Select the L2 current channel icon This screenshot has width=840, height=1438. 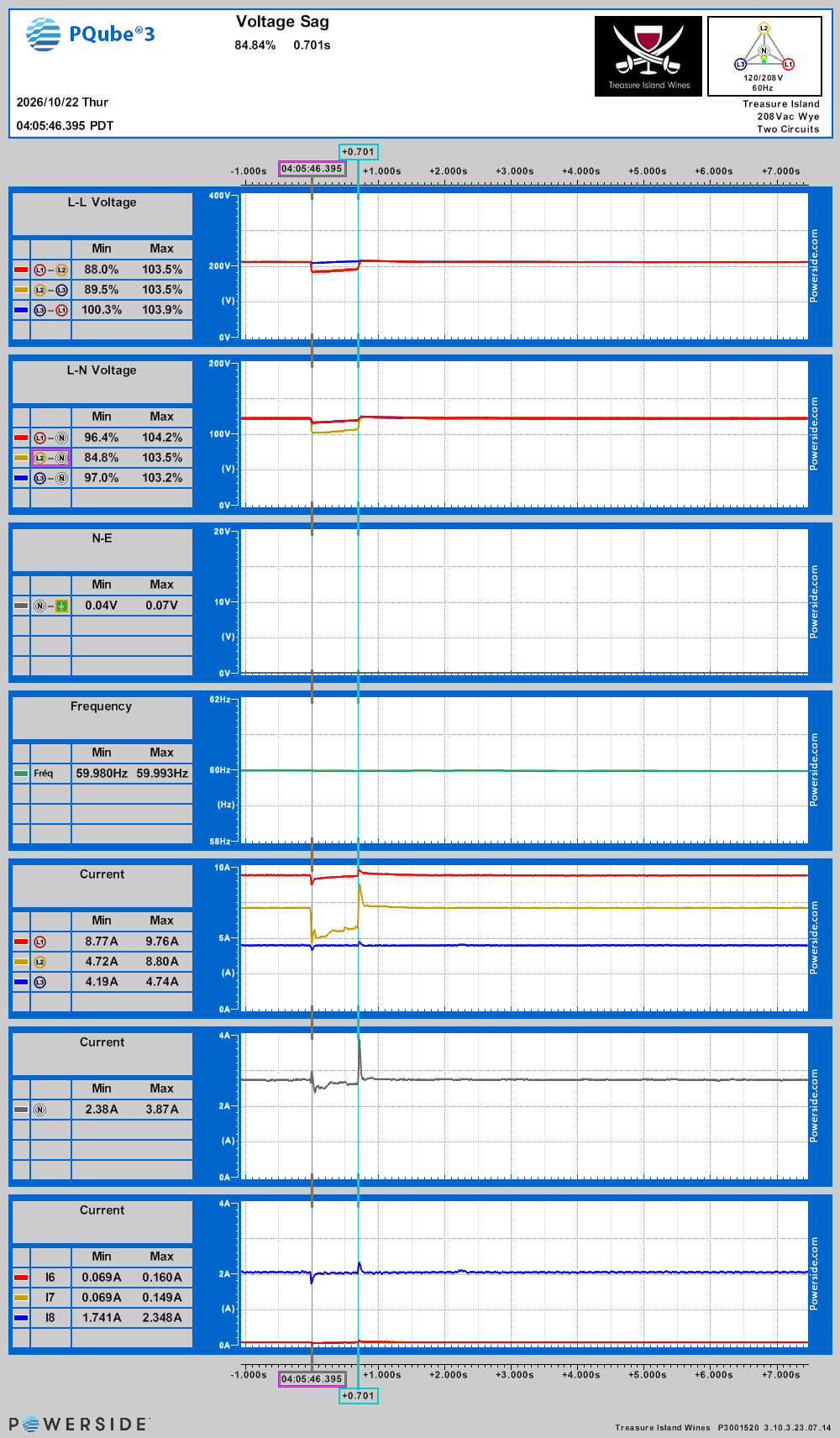coord(39,962)
